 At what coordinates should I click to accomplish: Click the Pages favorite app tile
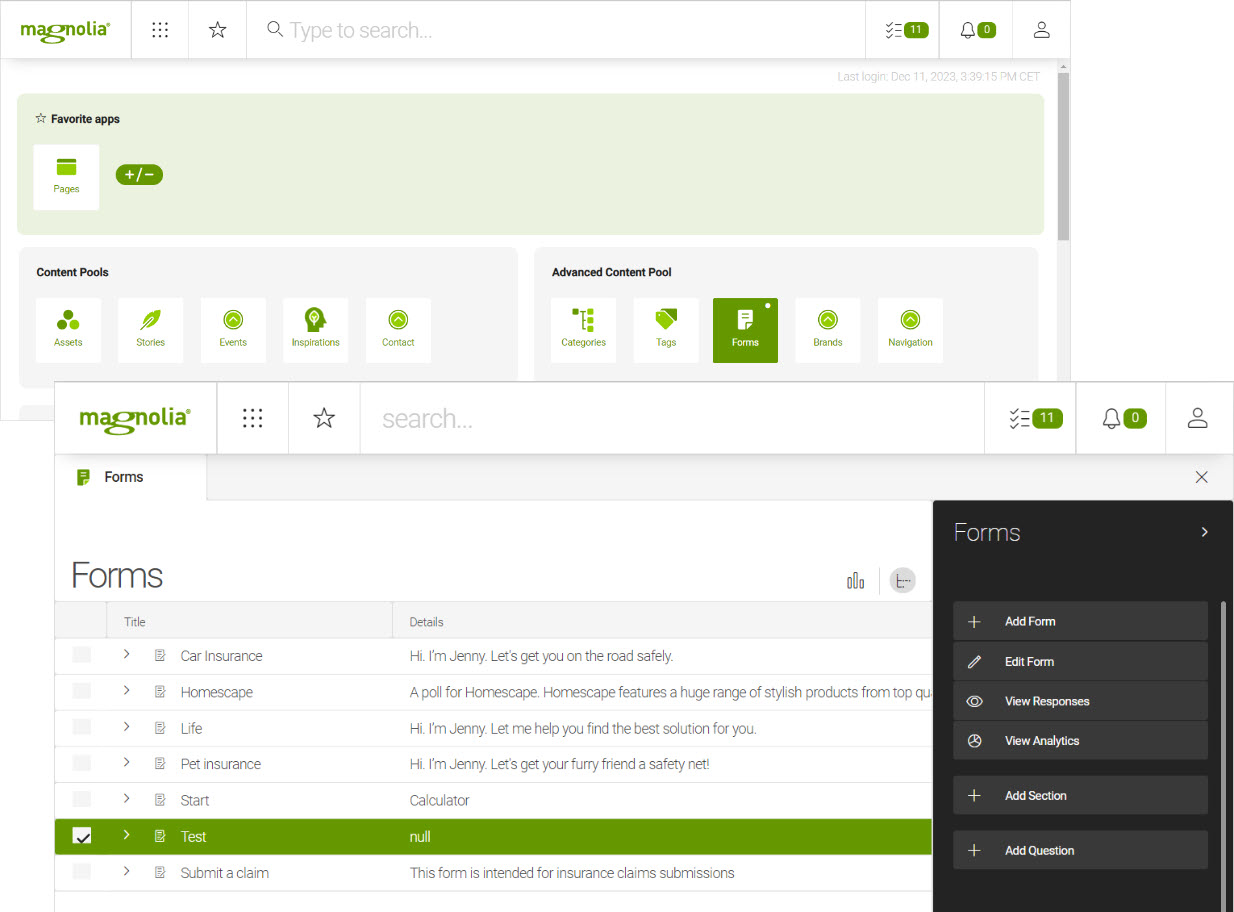tap(66, 177)
